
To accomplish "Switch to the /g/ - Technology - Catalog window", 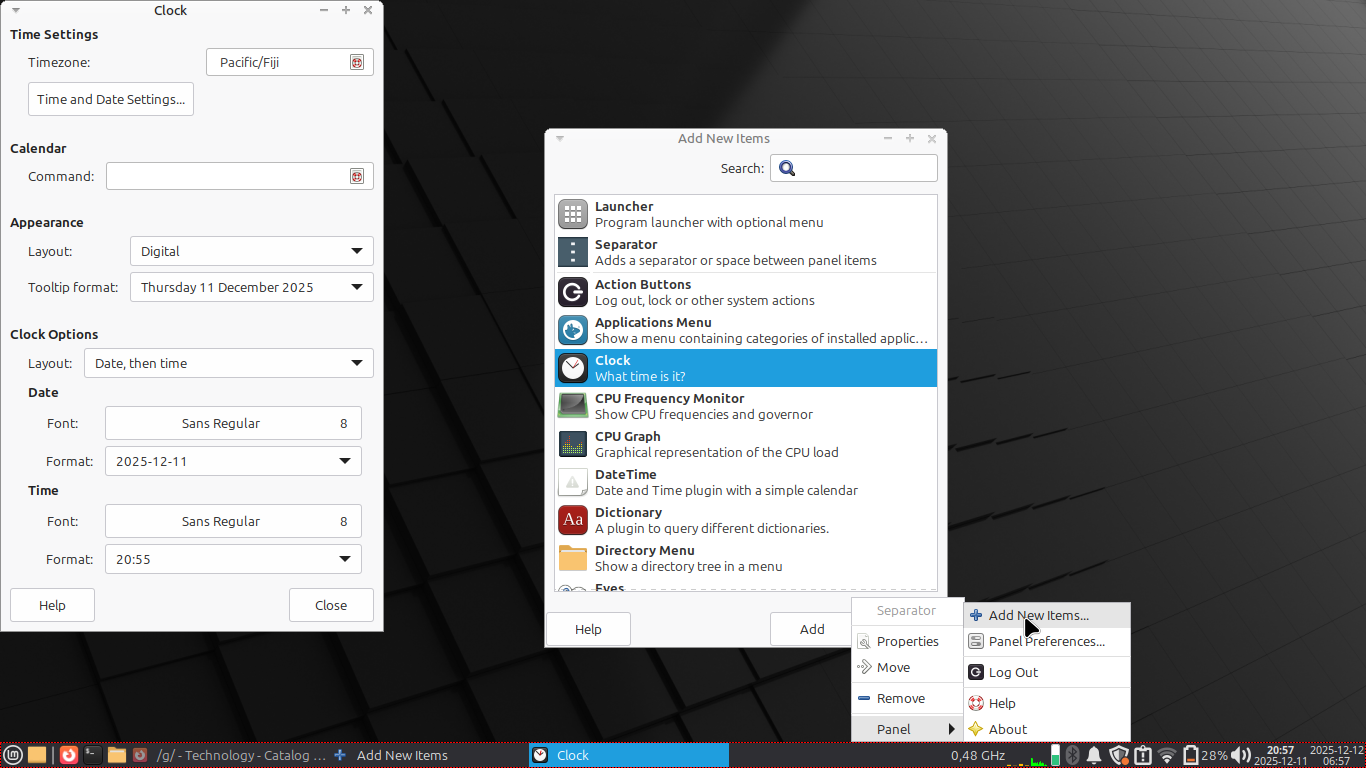I will click(229, 755).
